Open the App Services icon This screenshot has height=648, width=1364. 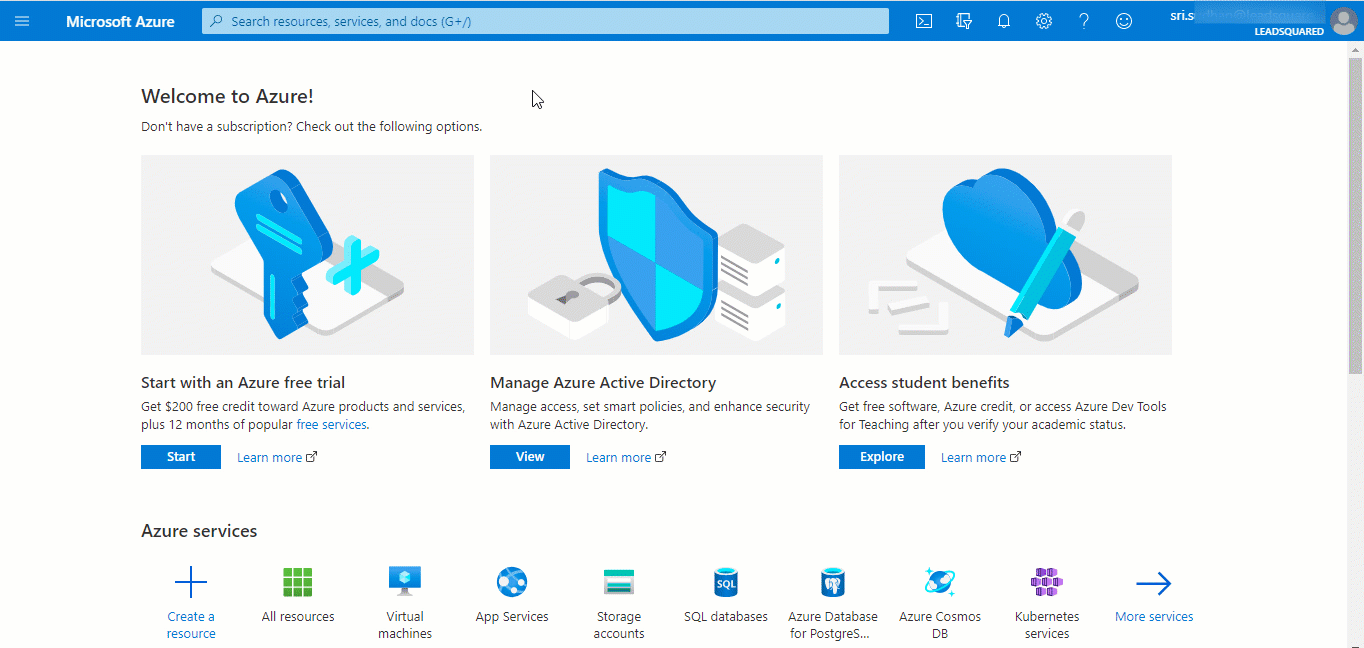(x=512, y=581)
